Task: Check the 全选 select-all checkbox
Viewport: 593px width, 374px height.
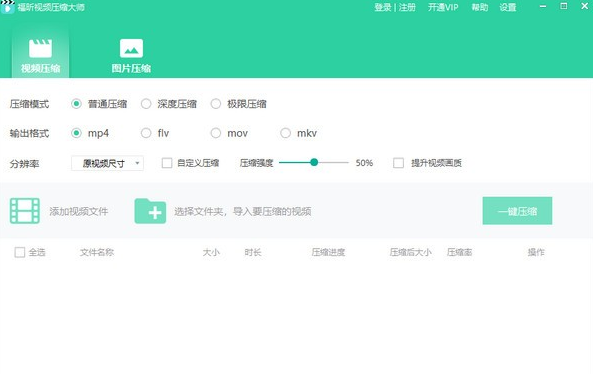Action: point(20,252)
